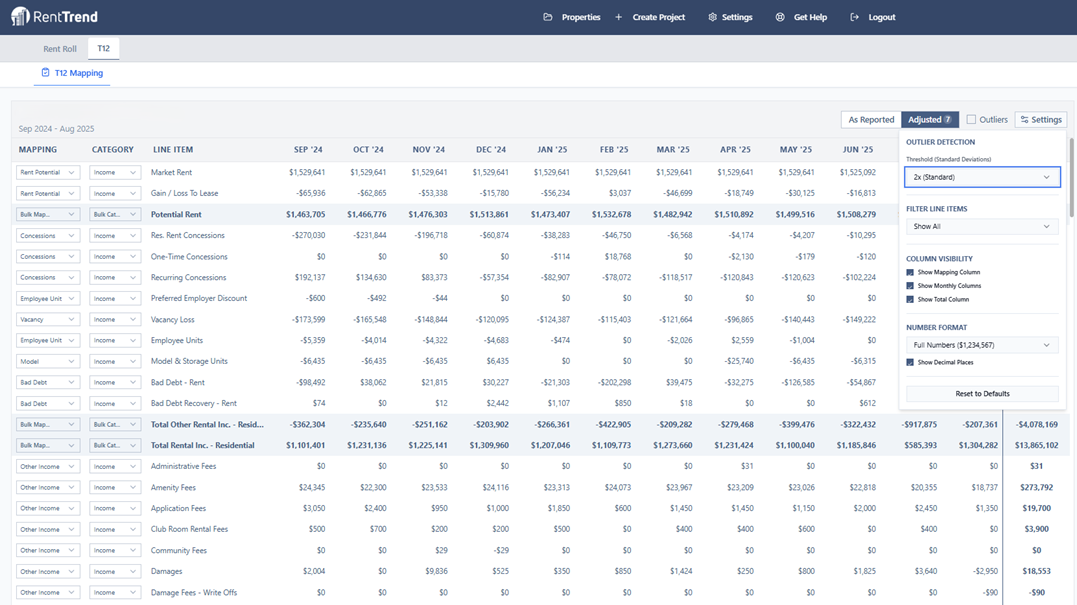The height and width of the screenshot is (605, 1077).
Task: Click the sliders icon on the Settings button
Action: (x=1023, y=119)
